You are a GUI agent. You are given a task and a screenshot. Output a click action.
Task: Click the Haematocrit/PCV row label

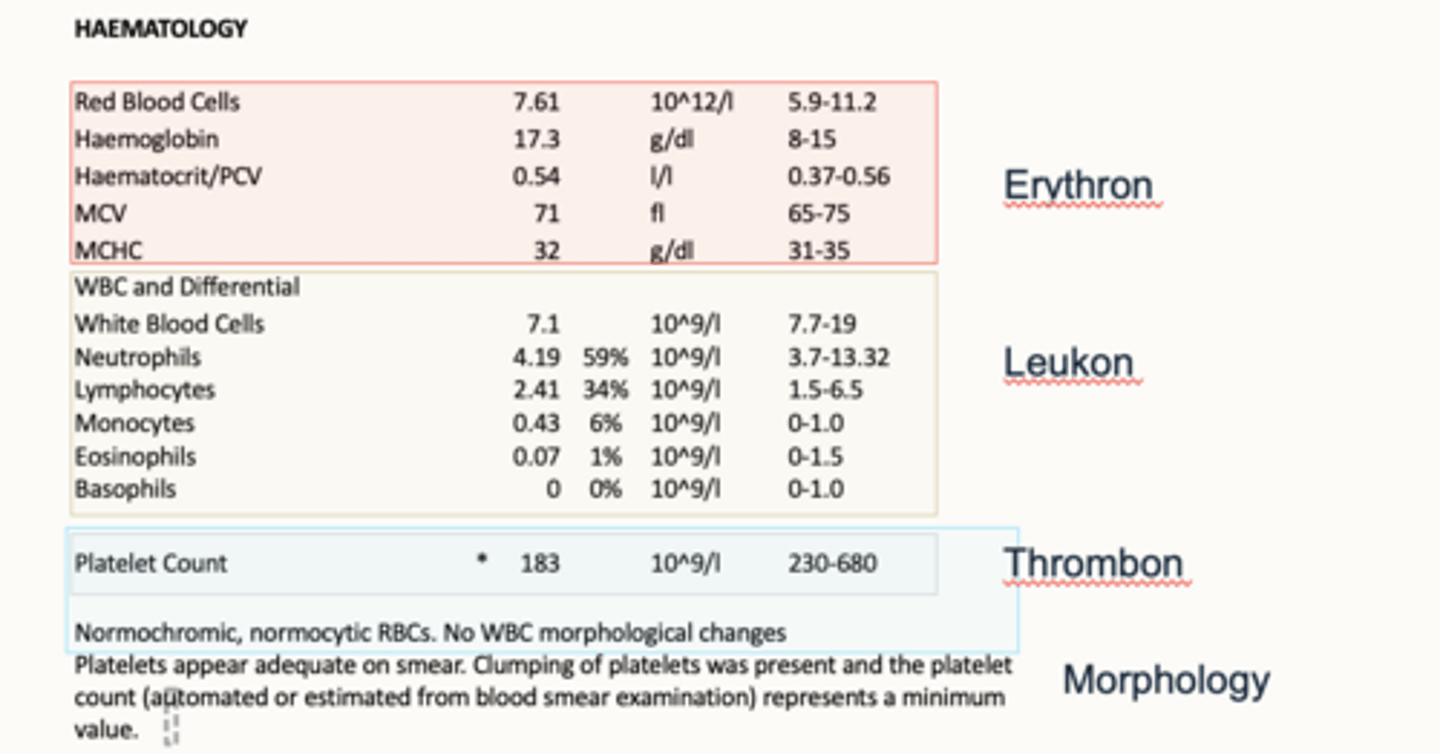[x=169, y=176]
